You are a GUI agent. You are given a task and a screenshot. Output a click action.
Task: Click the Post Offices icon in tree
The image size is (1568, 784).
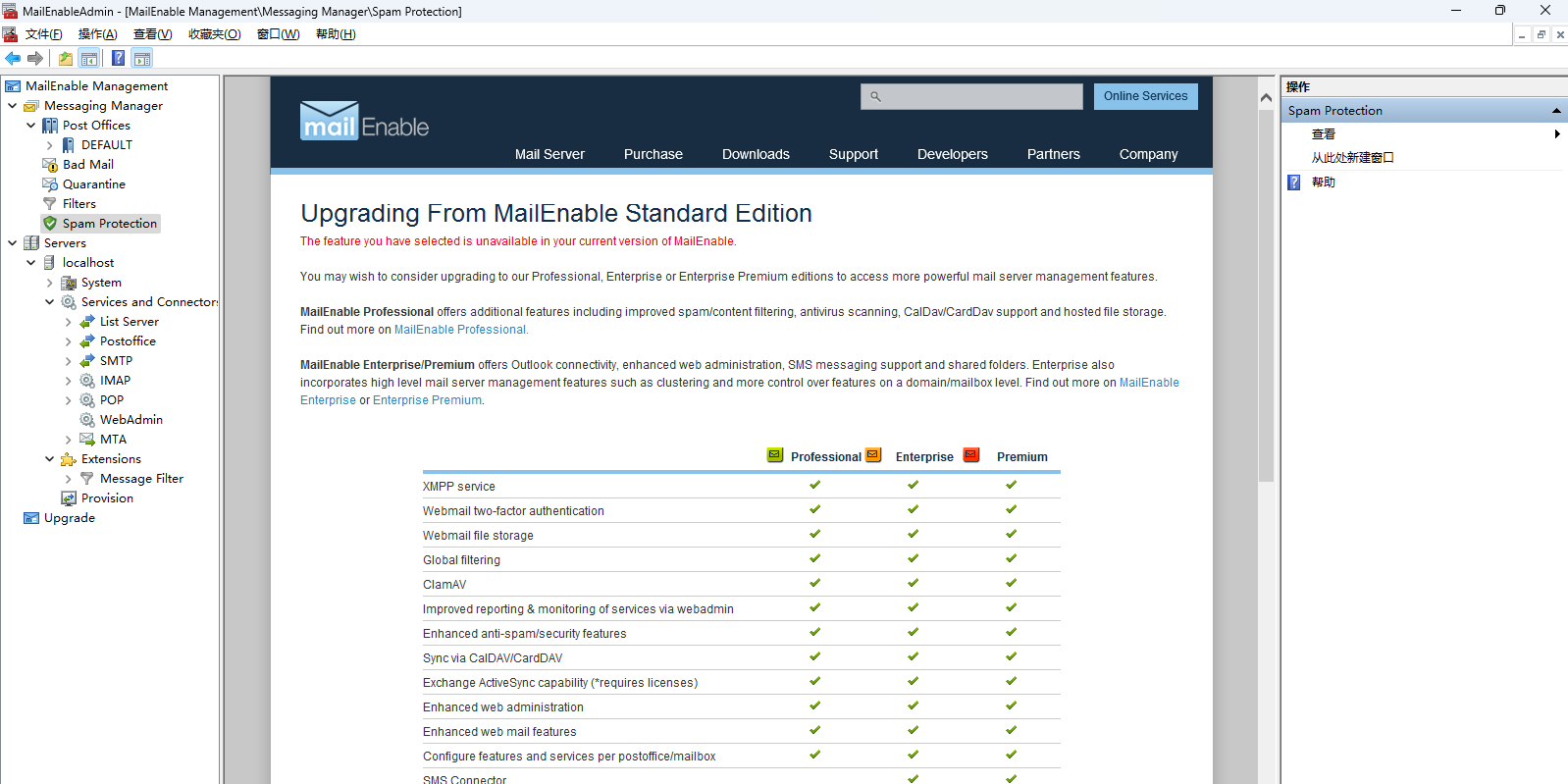point(50,126)
